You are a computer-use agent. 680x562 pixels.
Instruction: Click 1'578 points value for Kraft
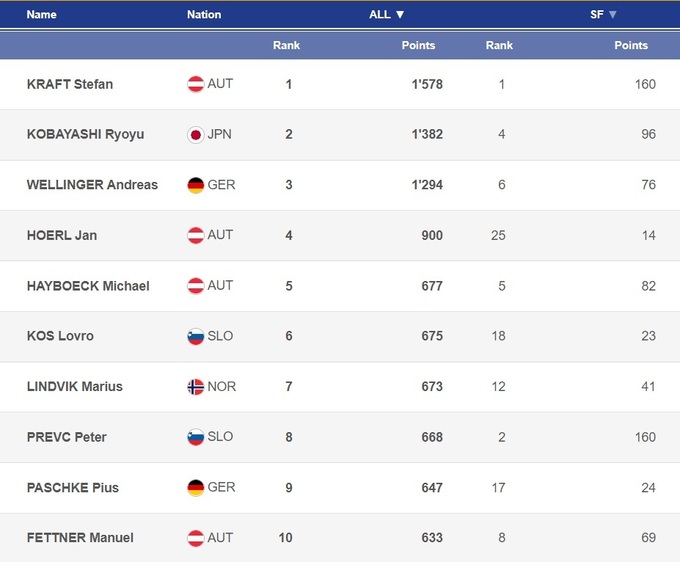click(427, 84)
